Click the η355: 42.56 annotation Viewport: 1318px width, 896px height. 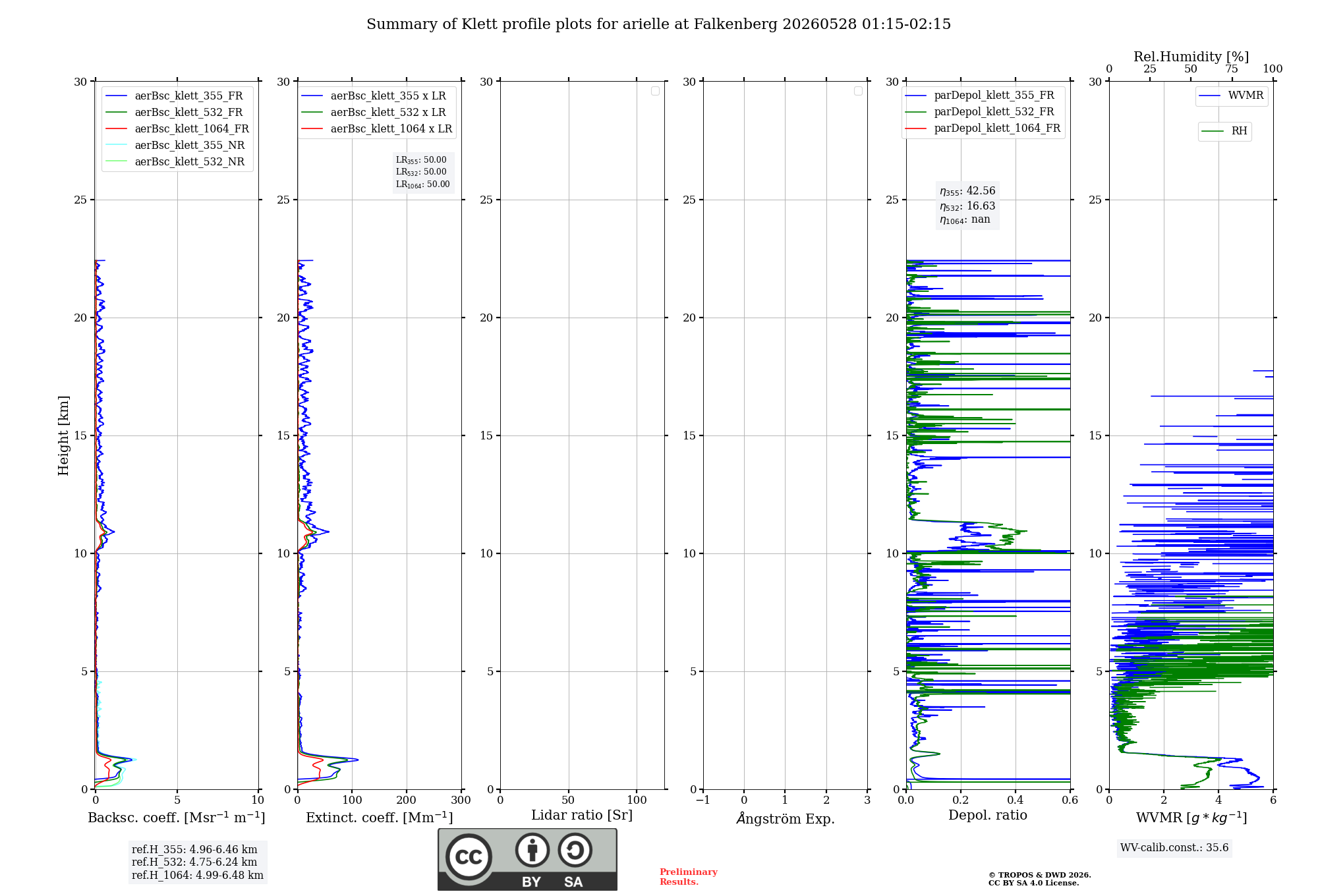967,191
